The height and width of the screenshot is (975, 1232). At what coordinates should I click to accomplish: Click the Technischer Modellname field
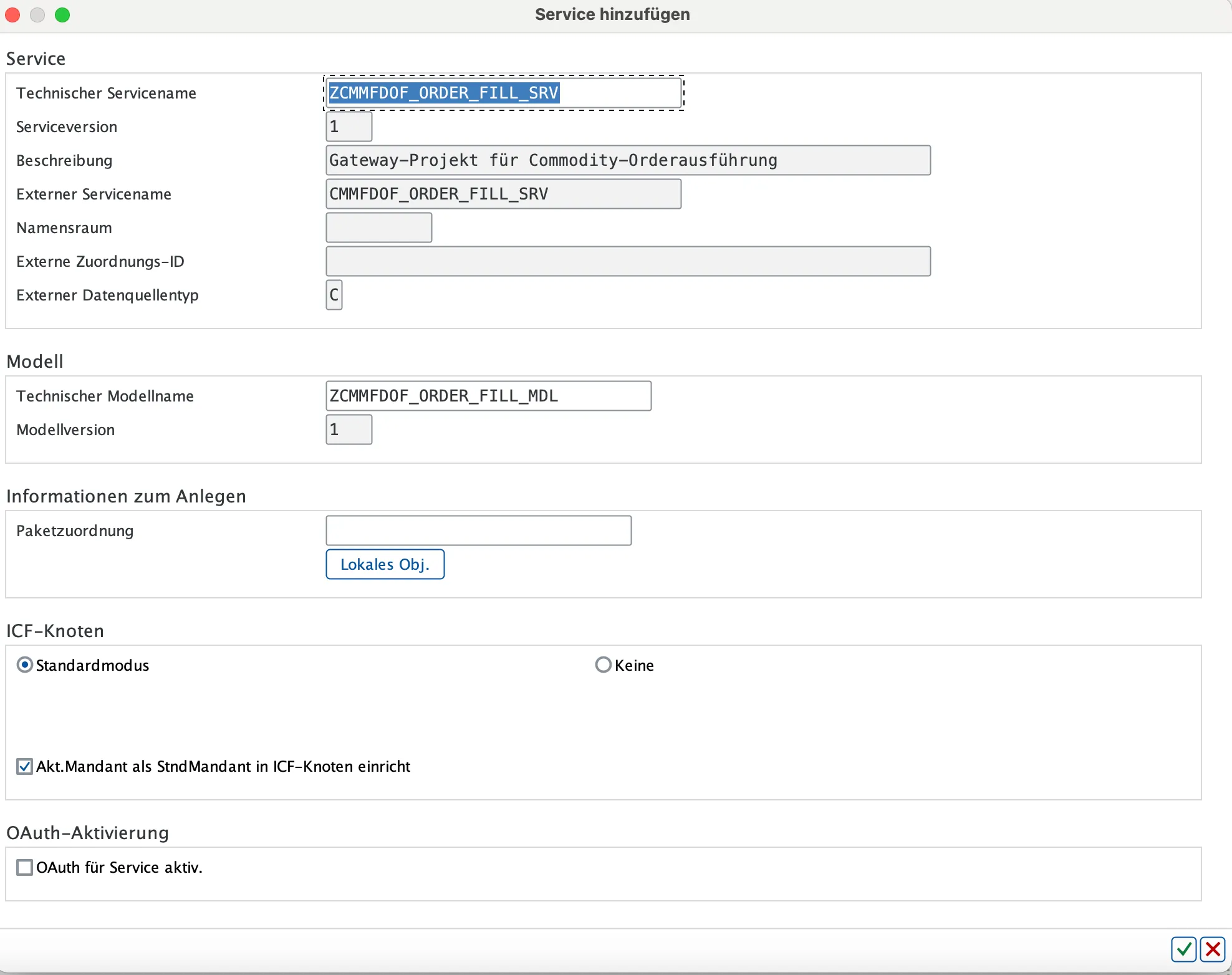(x=488, y=396)
